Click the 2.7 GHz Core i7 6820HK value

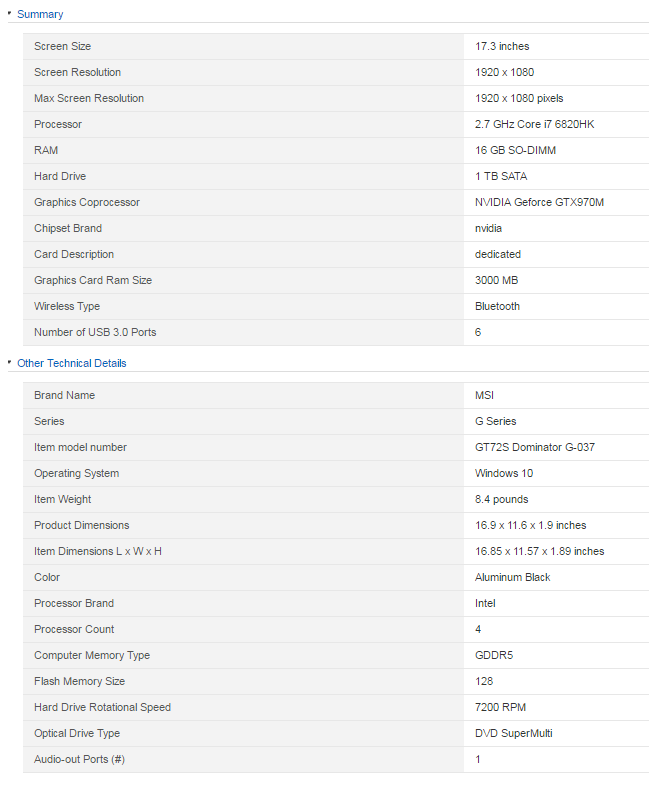(535, 124)
